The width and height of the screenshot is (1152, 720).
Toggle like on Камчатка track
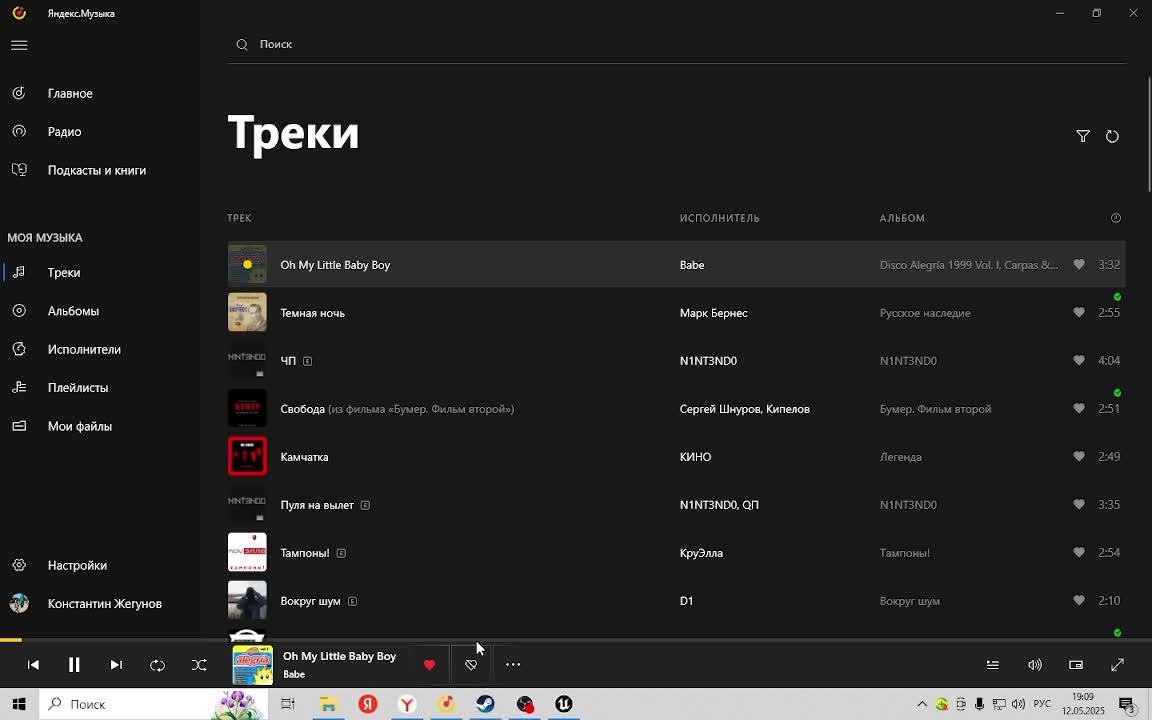1079,456
